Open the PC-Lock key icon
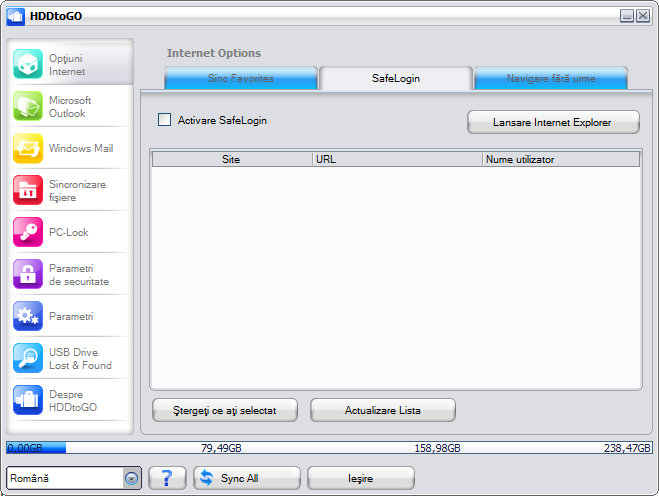Viewport: 659px width, 496px height. tap(28, 232)
